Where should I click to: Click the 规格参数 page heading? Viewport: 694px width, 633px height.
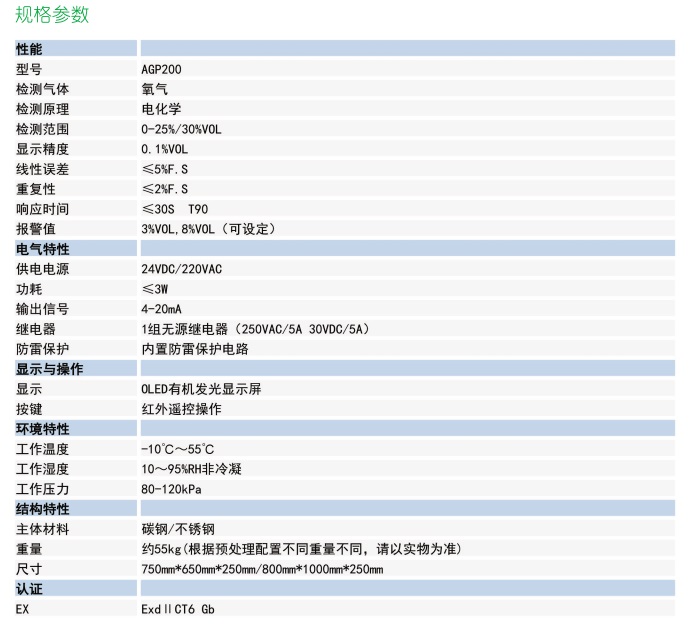click(52, 14)
